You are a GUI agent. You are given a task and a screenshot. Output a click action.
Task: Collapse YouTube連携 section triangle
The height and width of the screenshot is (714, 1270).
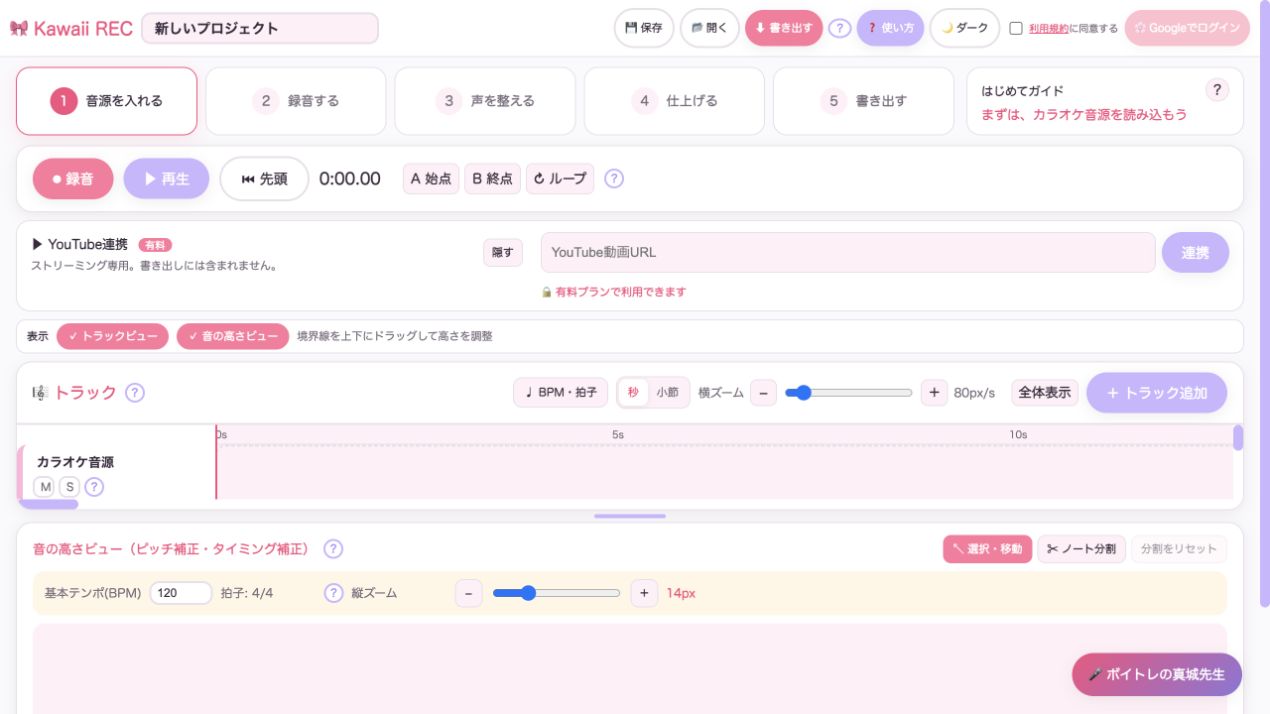click(x=37, y=244)
